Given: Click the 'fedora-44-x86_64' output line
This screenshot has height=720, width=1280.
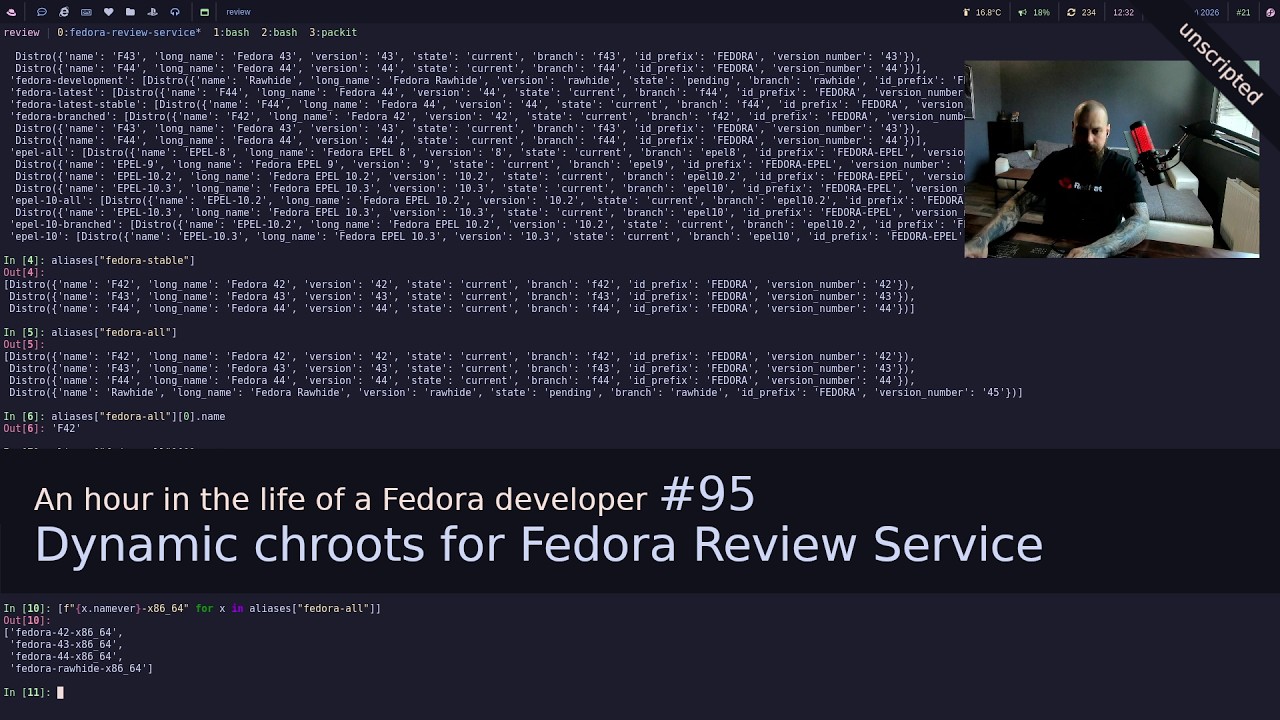Looking at the screenshot, I should pos(66,656).
